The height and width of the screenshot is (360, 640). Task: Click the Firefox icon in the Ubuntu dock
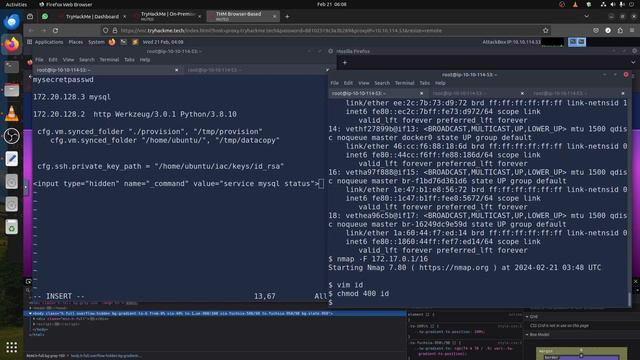click(x=11, y=44)
